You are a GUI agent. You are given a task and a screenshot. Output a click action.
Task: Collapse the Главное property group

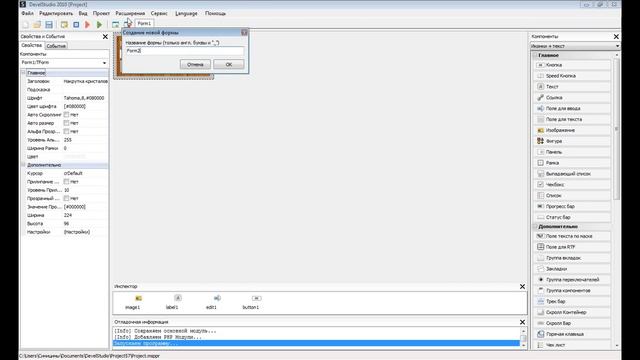[23, 73]
